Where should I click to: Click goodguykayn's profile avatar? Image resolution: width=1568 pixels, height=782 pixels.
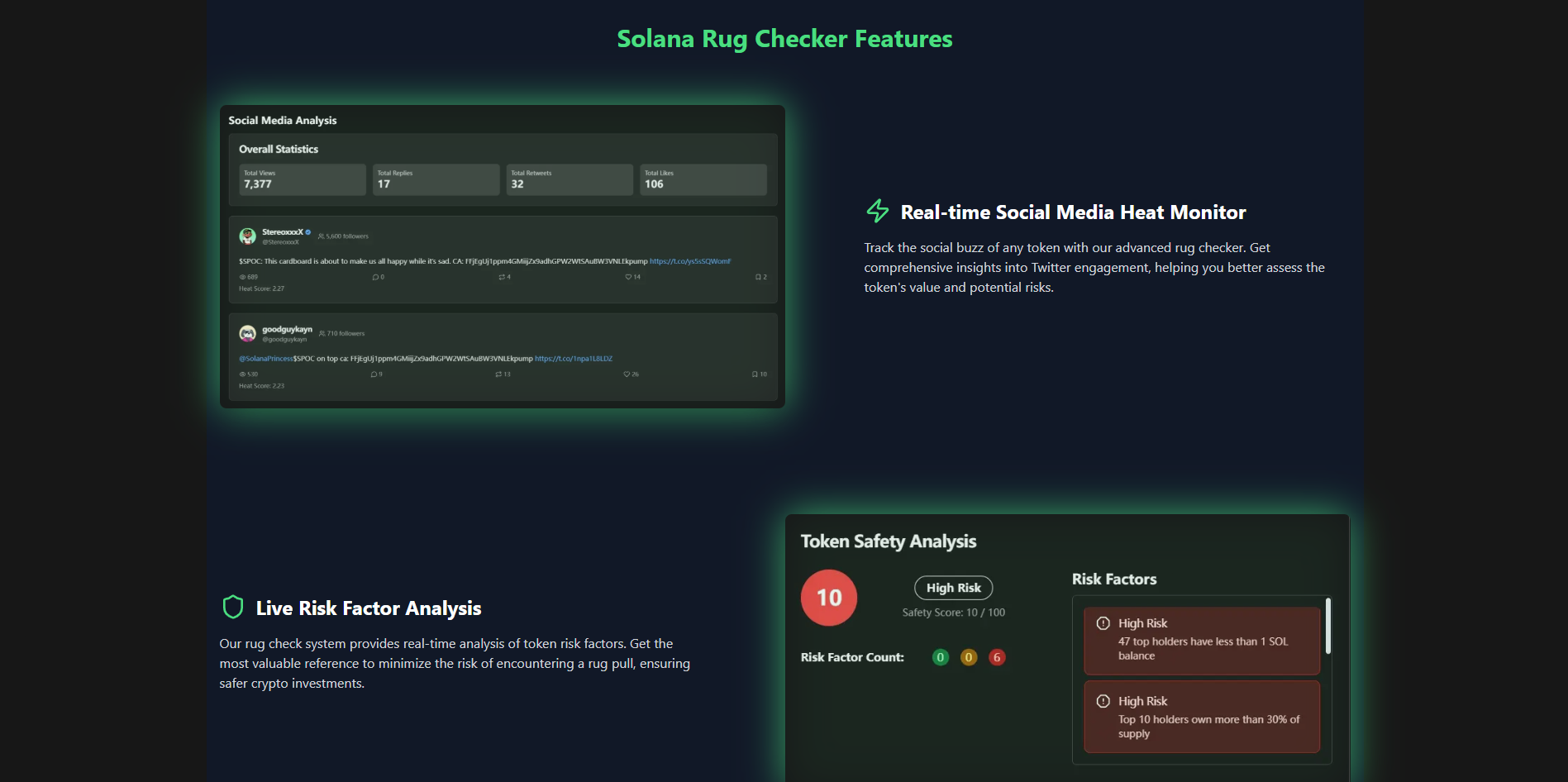[x=247, y=333]
